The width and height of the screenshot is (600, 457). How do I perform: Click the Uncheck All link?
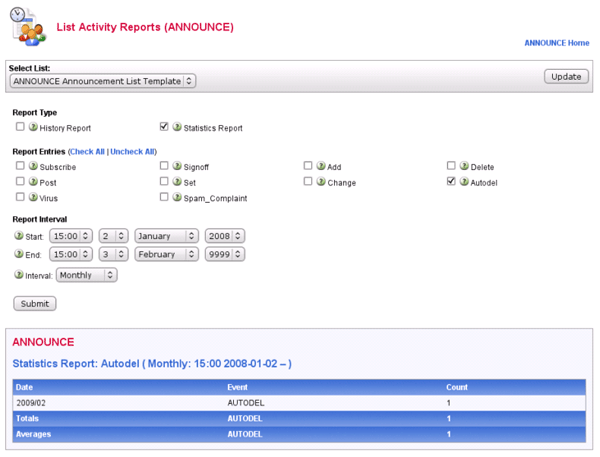click(132, 151)
